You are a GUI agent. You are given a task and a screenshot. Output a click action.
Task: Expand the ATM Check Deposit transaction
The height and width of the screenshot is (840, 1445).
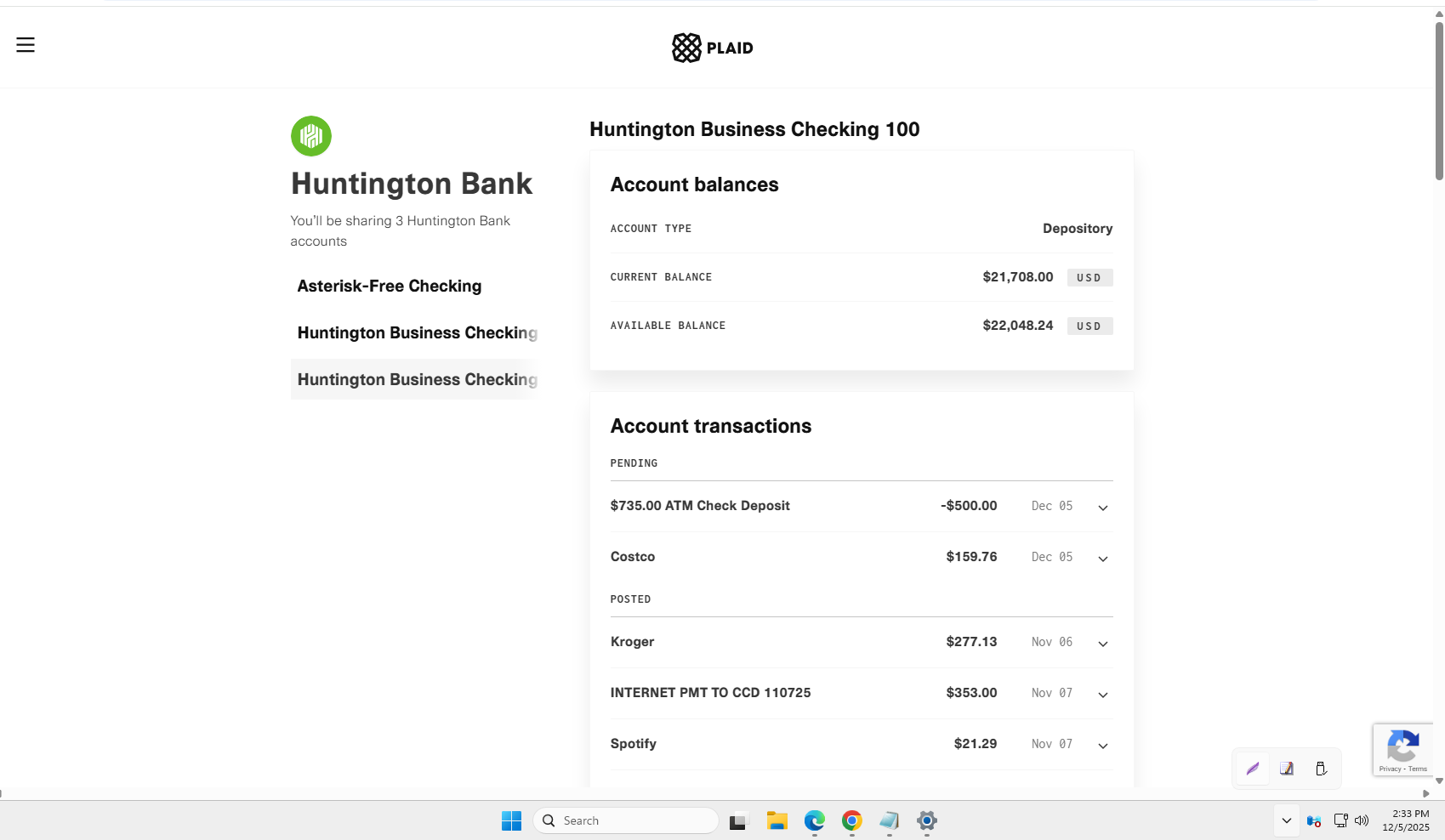[x=1102, y=508]
